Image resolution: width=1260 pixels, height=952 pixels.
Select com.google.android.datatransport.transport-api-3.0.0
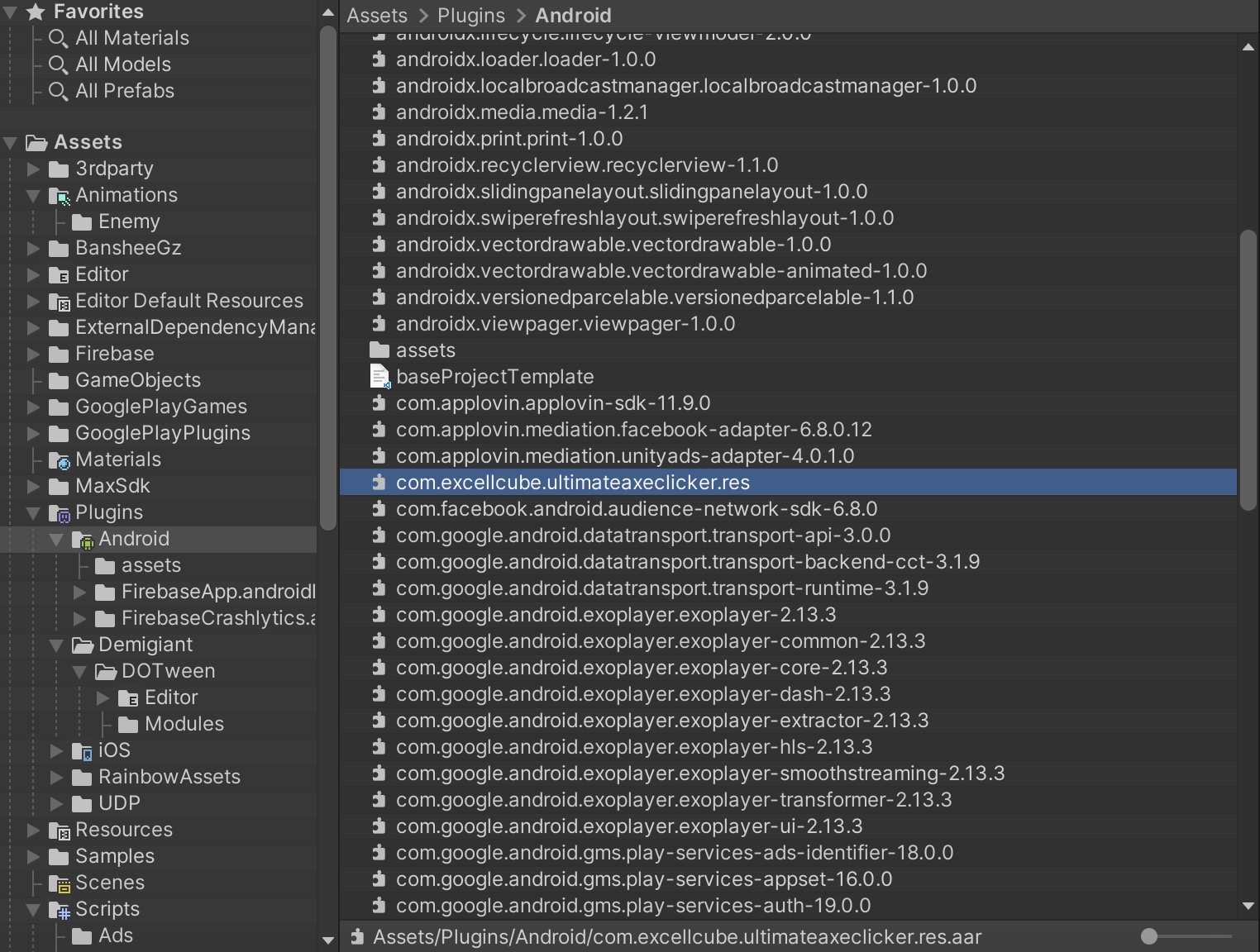pyautogui.click(x=788, y=535)
